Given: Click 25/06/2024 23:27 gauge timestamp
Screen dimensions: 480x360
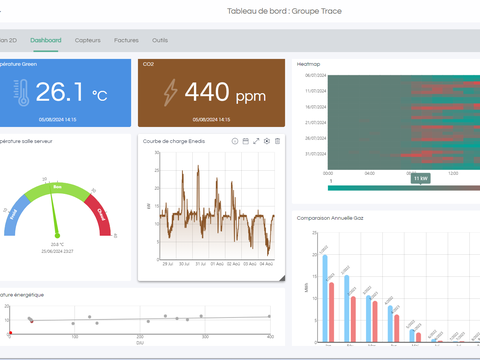Looking at the screenshot, I should [x=57, y=251].
